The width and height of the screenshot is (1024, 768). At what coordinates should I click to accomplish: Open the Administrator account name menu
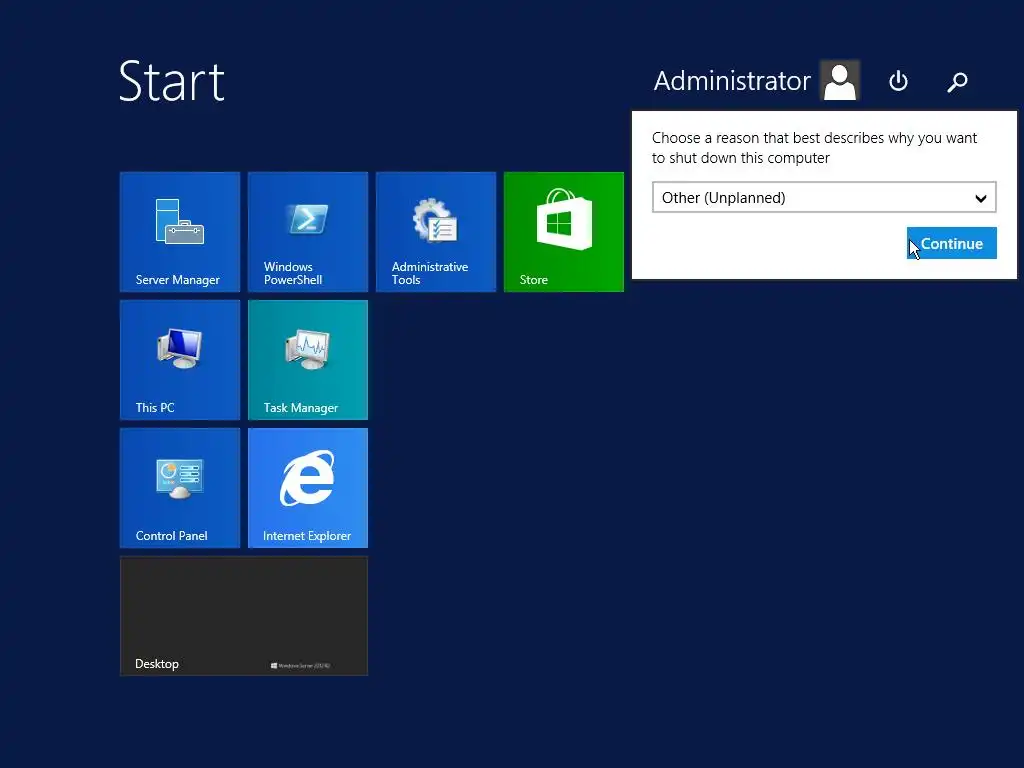point(731,81)
